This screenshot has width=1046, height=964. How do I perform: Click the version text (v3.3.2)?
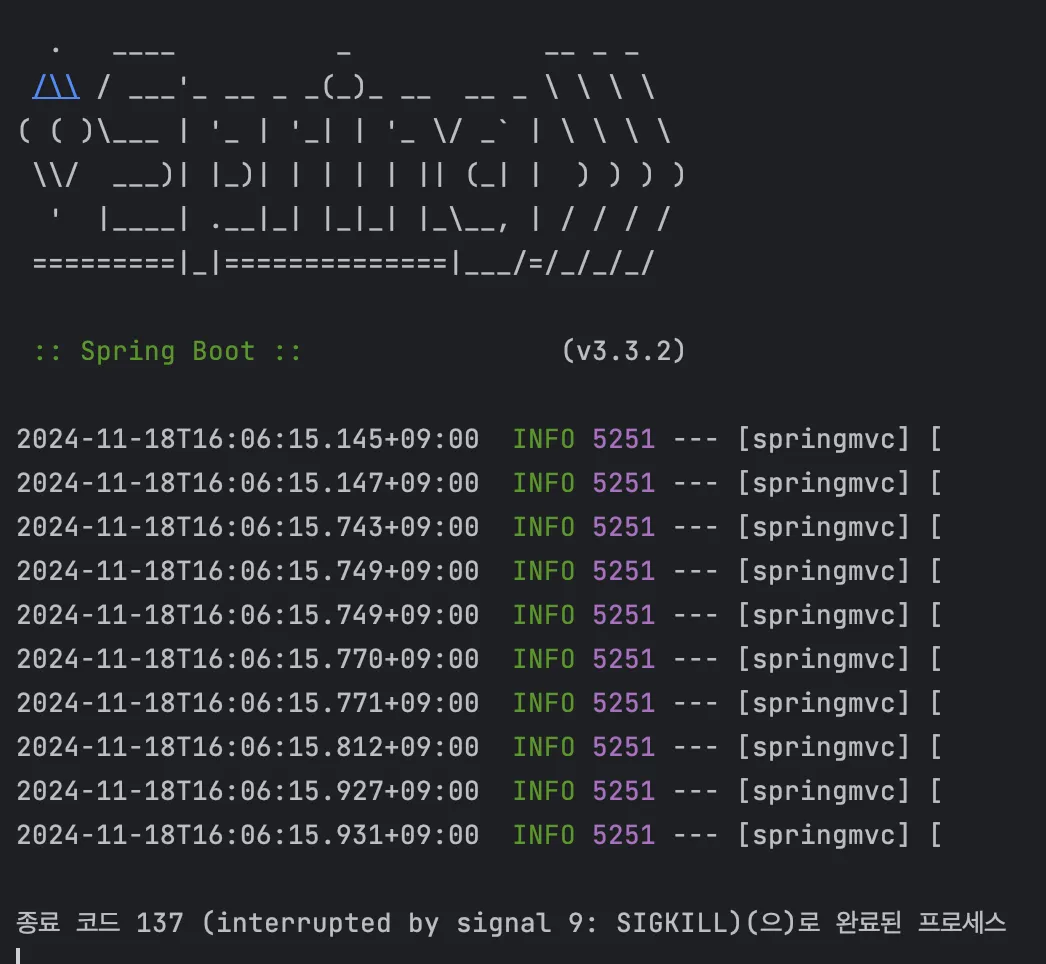pyautogui.click(x=624, y=351)
